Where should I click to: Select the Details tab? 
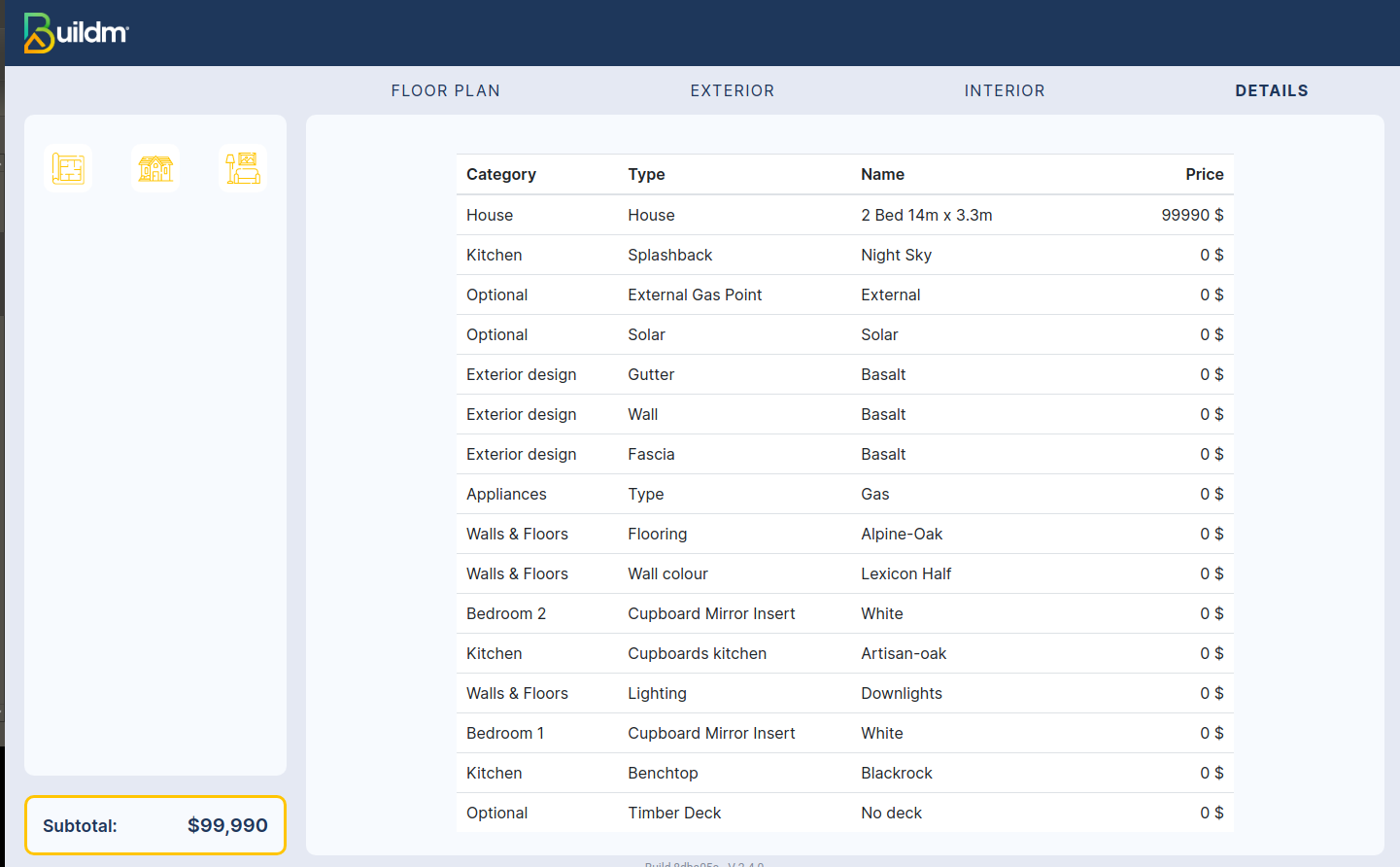click(x=1271, y=90)
